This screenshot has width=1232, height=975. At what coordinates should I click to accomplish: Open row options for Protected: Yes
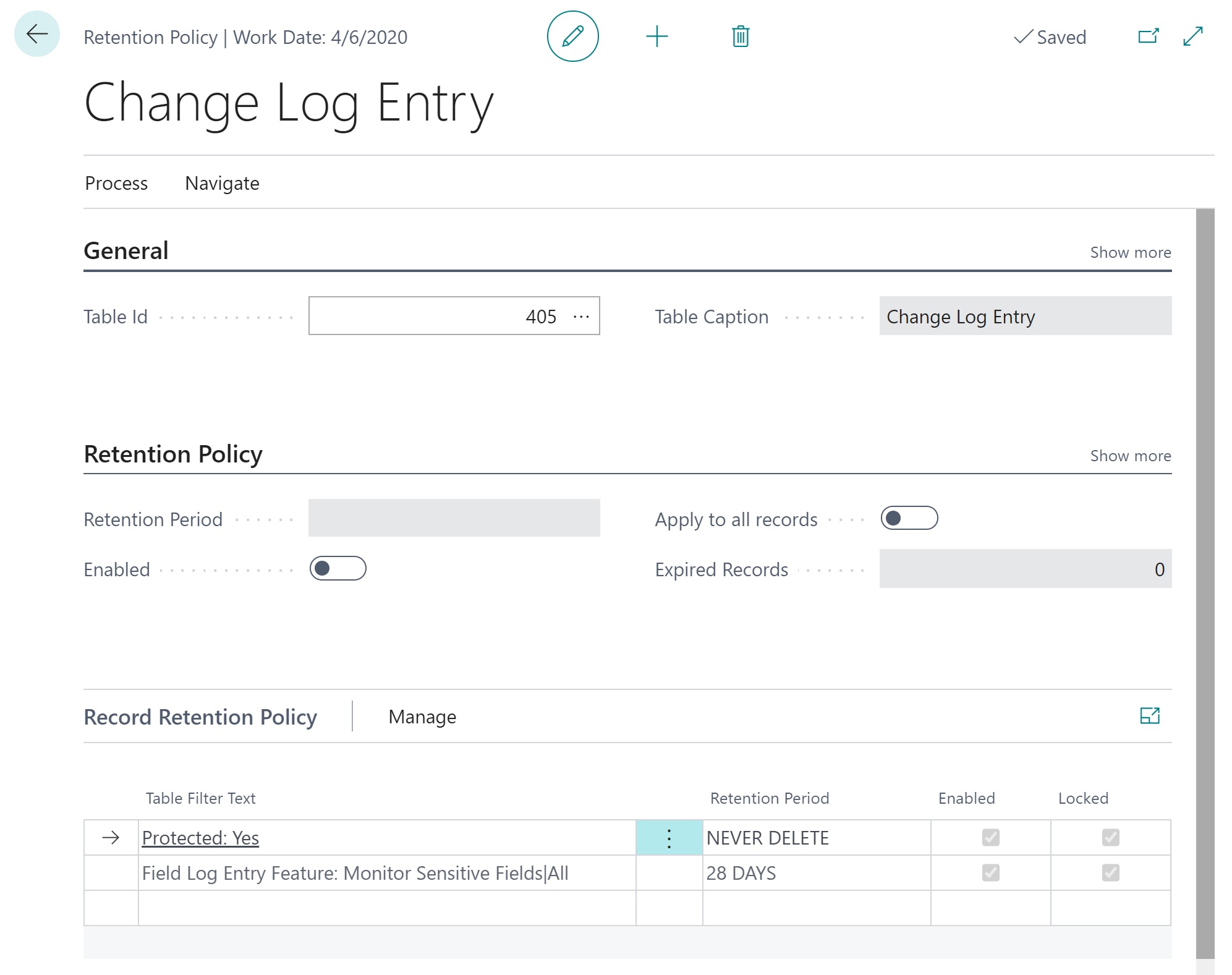[x=669, y=838]
